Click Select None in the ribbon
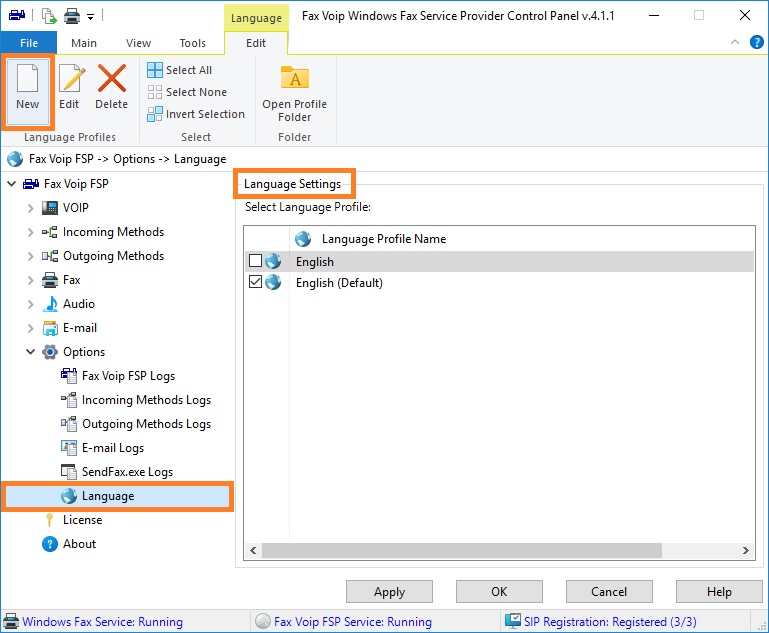The image size is (769, 633). tap(187, 92)
